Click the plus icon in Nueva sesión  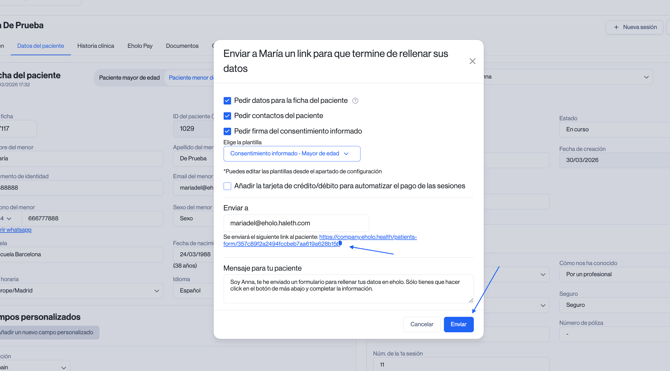[x=616, y=27]
